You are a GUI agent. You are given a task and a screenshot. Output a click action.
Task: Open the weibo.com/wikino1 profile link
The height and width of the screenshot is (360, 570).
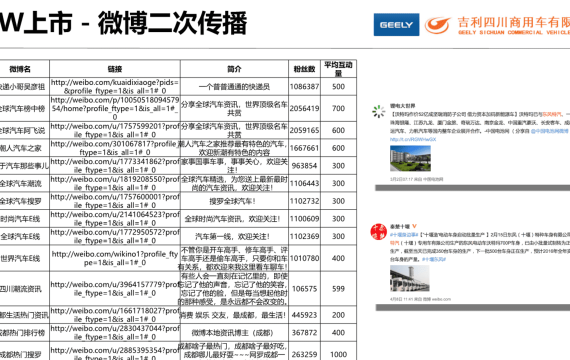(115, 258)
